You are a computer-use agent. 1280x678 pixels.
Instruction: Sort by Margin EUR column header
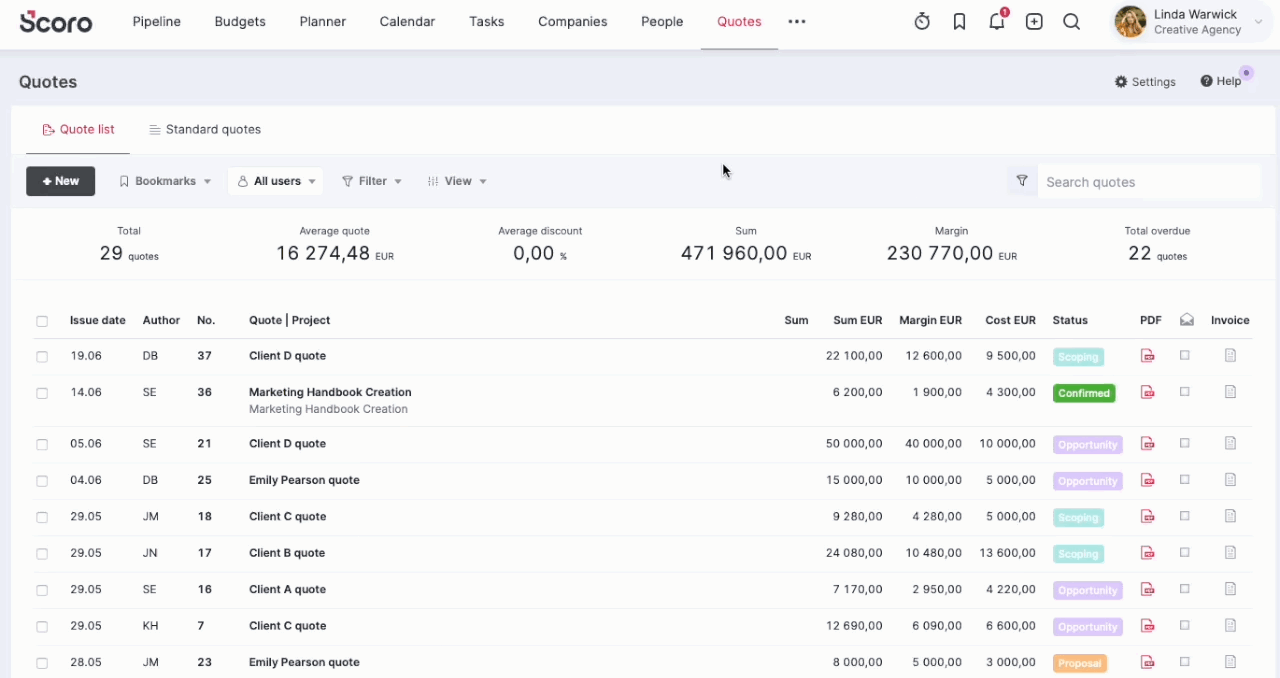pos(930,320)
